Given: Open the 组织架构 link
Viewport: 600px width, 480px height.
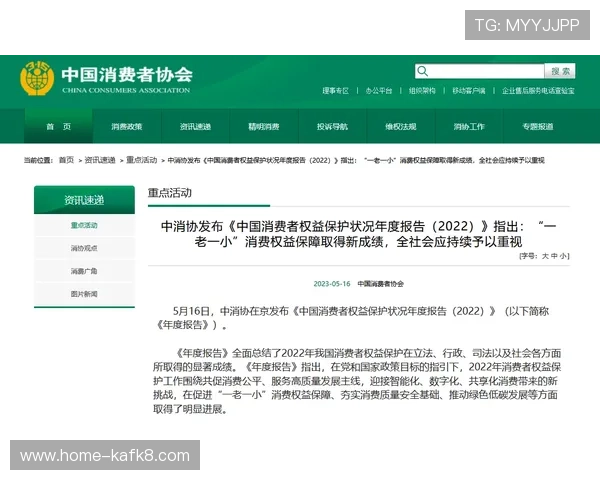Looking at the screenshot, I should [x=422, y=91].
